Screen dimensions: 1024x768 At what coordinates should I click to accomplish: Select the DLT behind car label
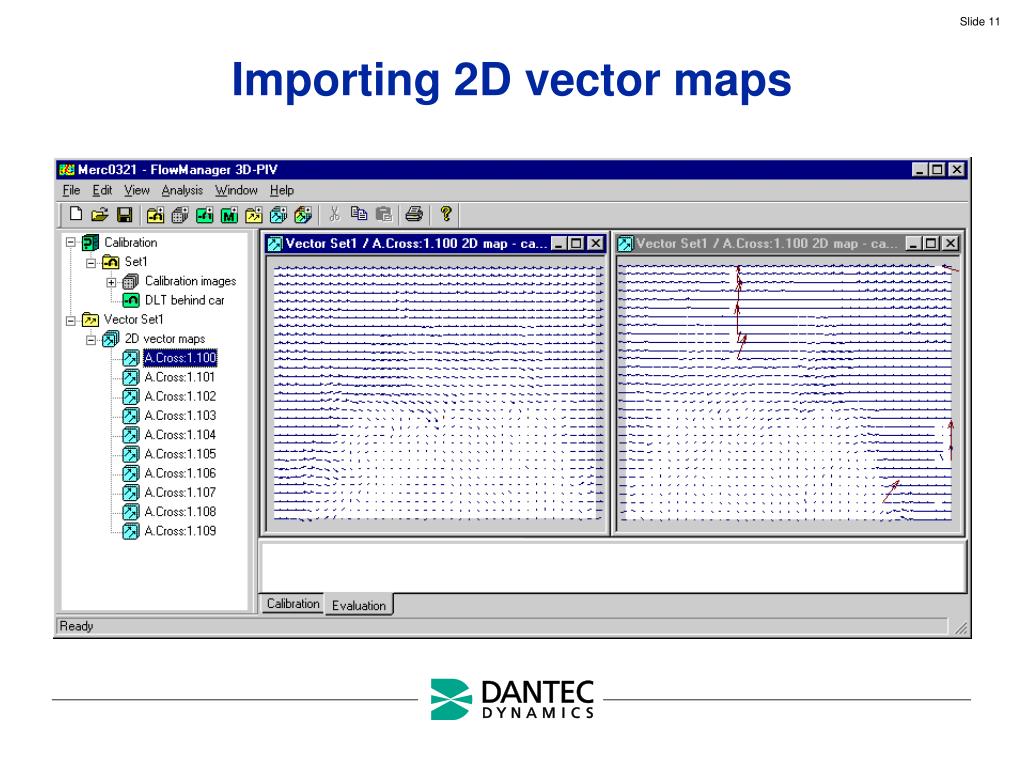click(185, 300)
